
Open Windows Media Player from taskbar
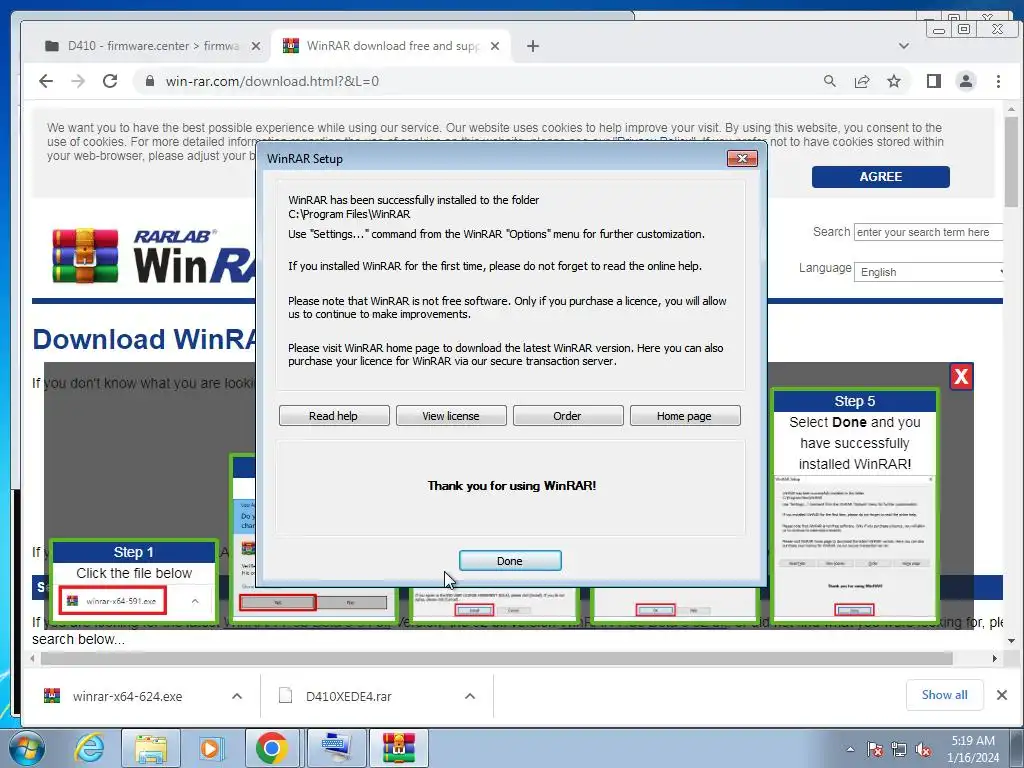tap(210, 748)
